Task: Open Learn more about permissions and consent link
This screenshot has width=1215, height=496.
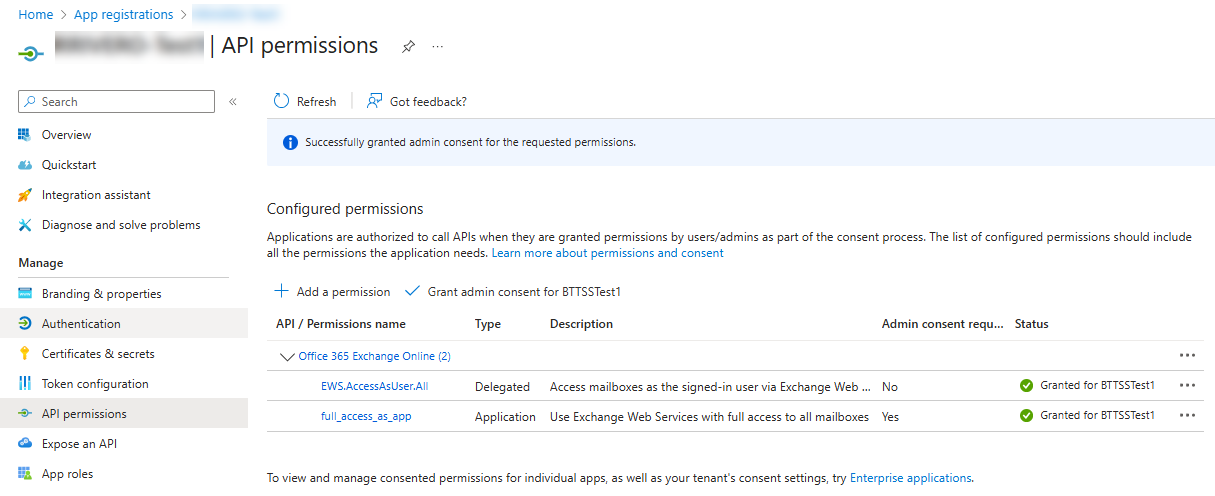Action: point(608,253)
